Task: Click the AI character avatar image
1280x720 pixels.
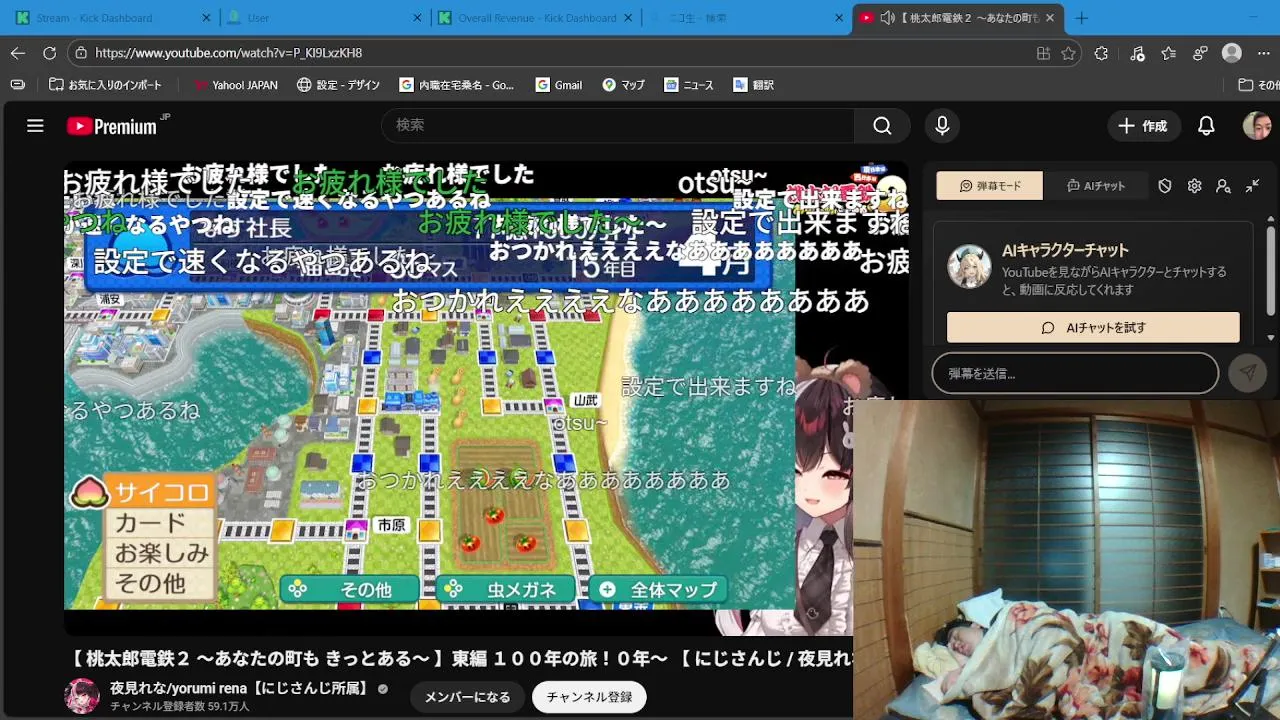Action: pyautogui.click(x=969, y=267)
